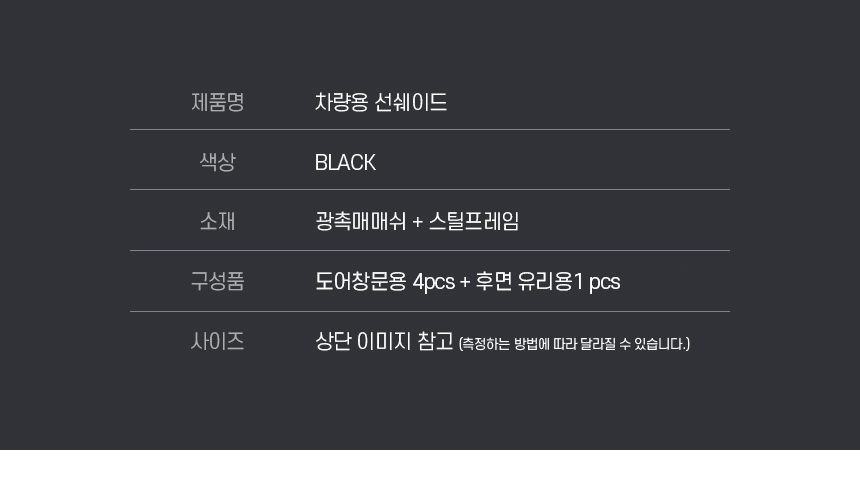Select the 차량용 선쉐이드 product name text
This screenshot has height=485, width=860.
[381, 102]
